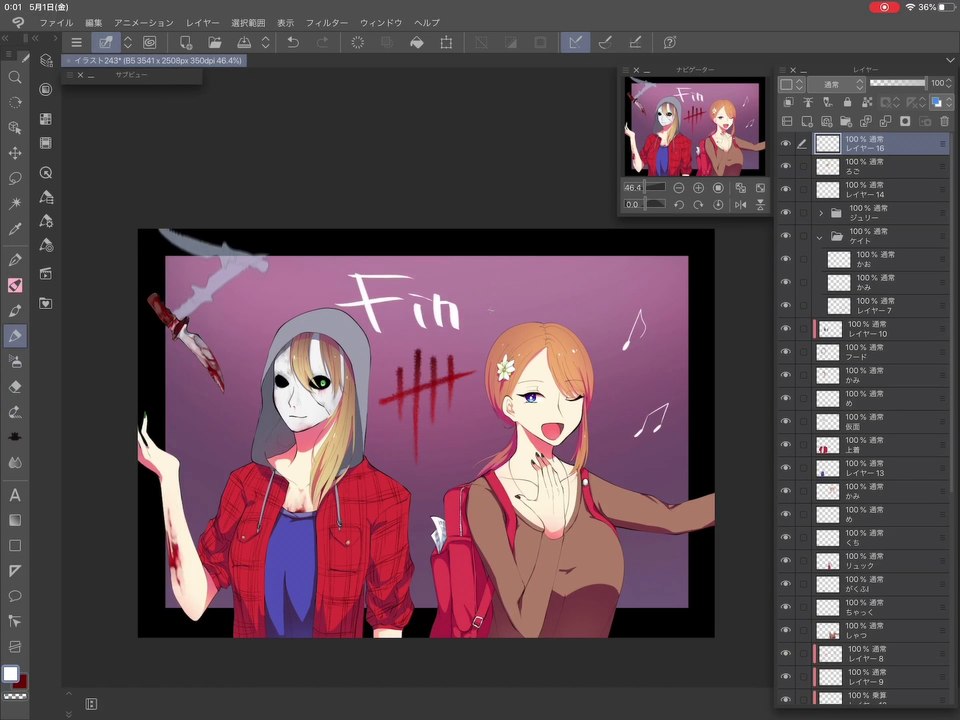Click the layer opacity slider
Viewport: 960px width, 720px height.
898,83
